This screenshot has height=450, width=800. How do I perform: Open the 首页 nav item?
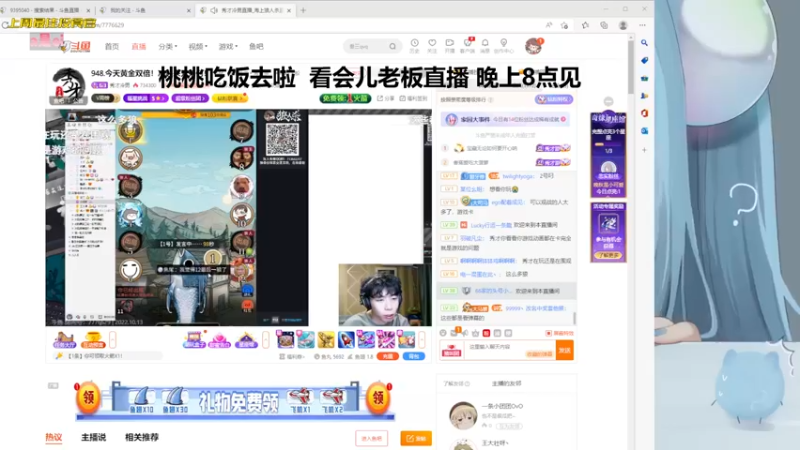coord(112,46)
